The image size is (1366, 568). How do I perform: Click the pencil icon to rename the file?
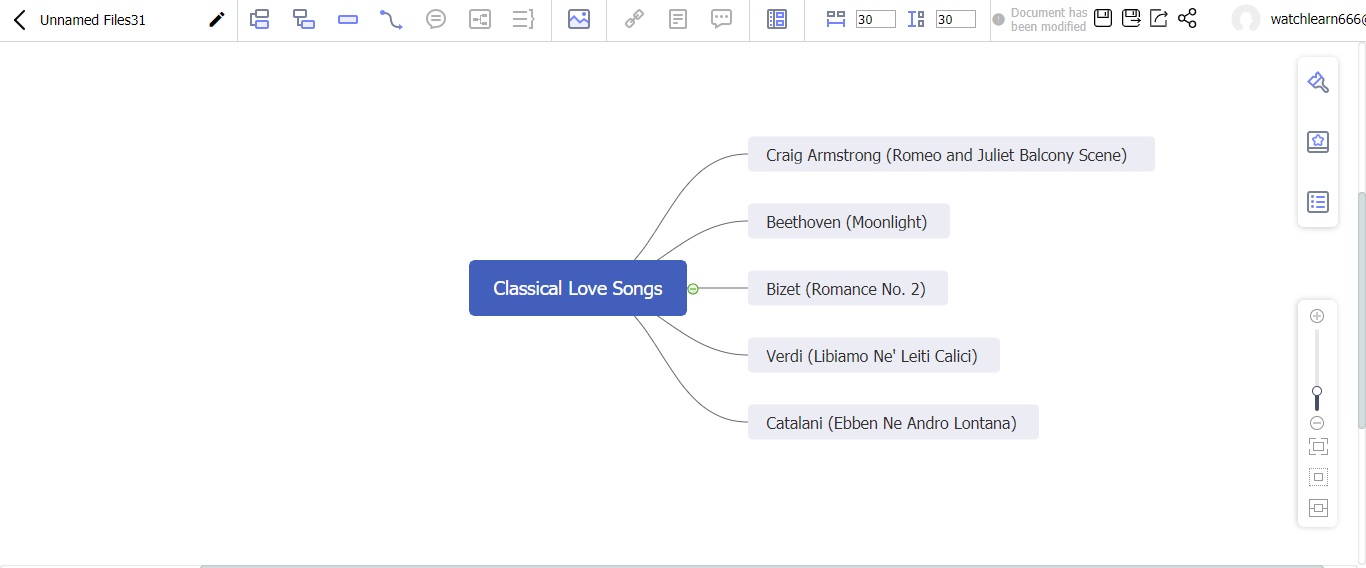(x=216, y=19)
